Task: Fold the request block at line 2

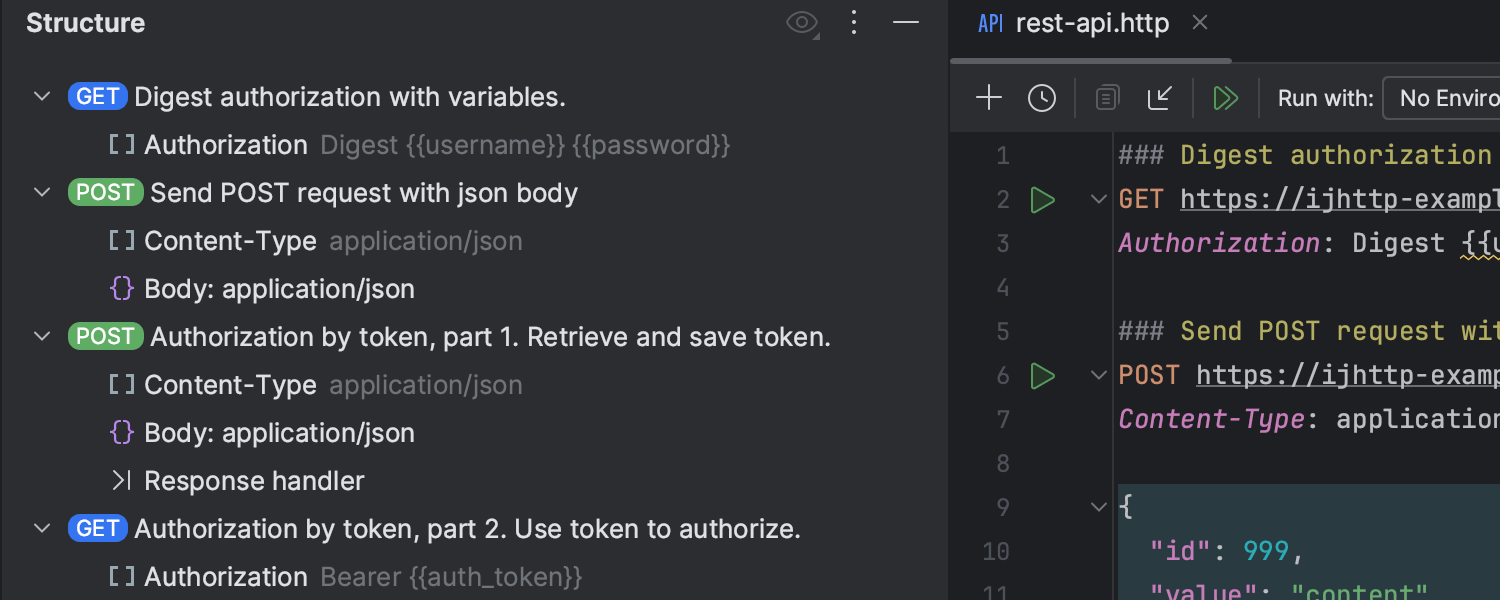Action: click(x=1099, y=200)
